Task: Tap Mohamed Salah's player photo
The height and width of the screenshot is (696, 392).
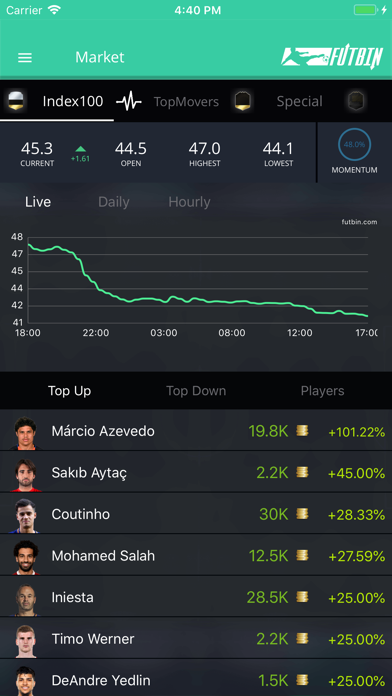Action: (26, 556)
